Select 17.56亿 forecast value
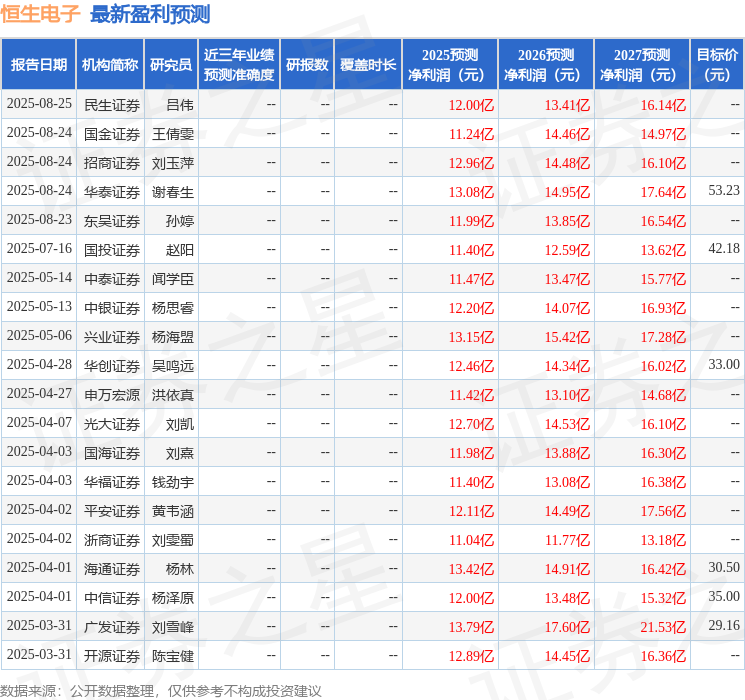745x700 pixels. [663, 511]
